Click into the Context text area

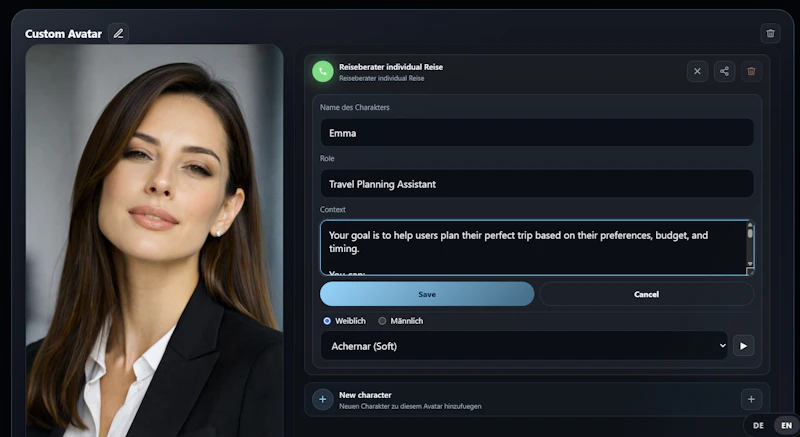click(x=533, y=248)
